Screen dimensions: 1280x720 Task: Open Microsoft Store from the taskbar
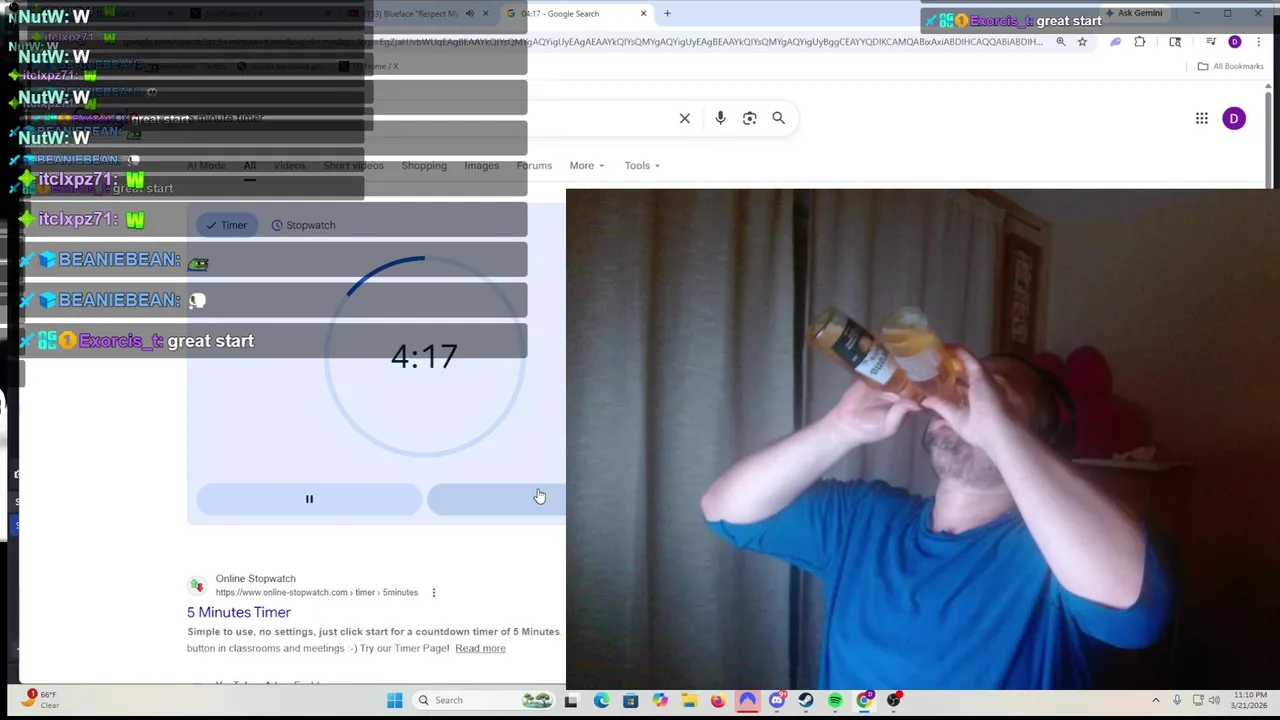pyautogui.click(x=630, y=700)
